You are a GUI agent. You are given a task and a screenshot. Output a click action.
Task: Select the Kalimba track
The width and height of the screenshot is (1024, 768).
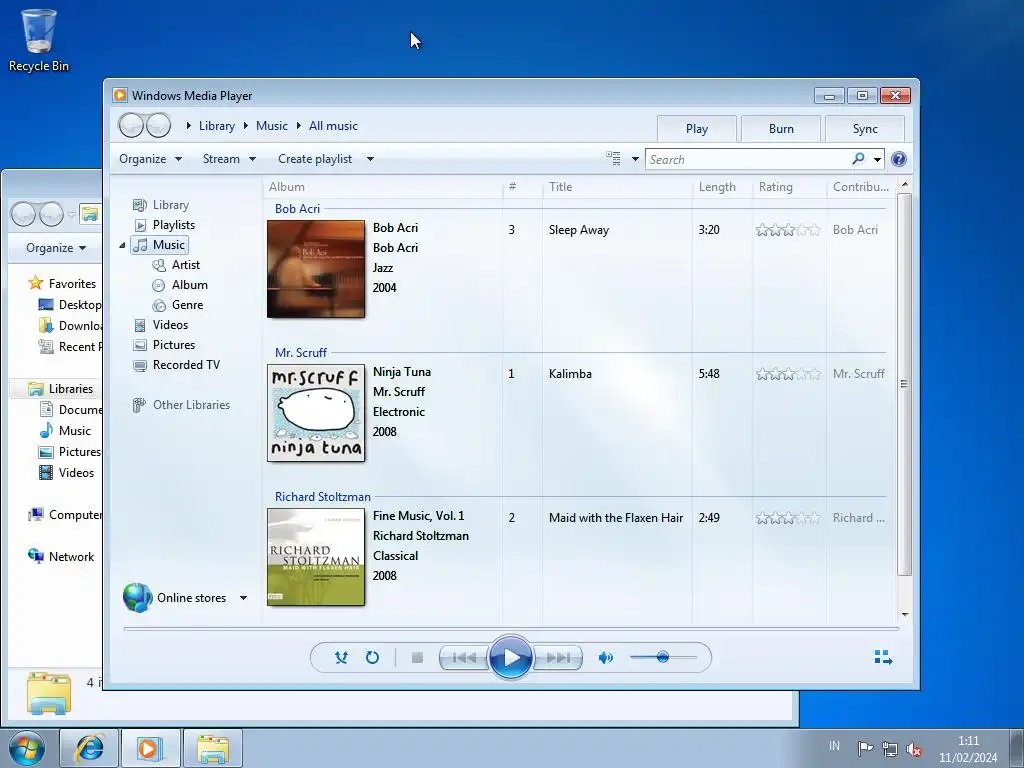point(570,374)
